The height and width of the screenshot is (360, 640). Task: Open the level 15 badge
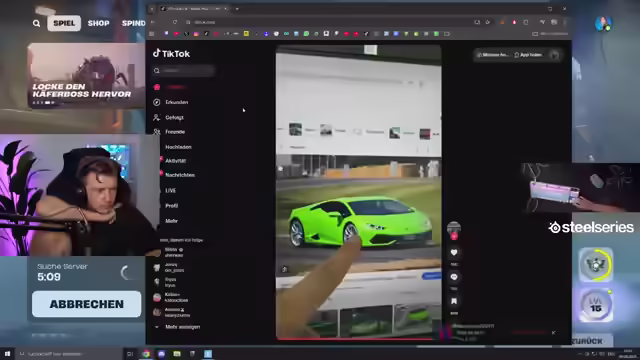coord(596,305)
